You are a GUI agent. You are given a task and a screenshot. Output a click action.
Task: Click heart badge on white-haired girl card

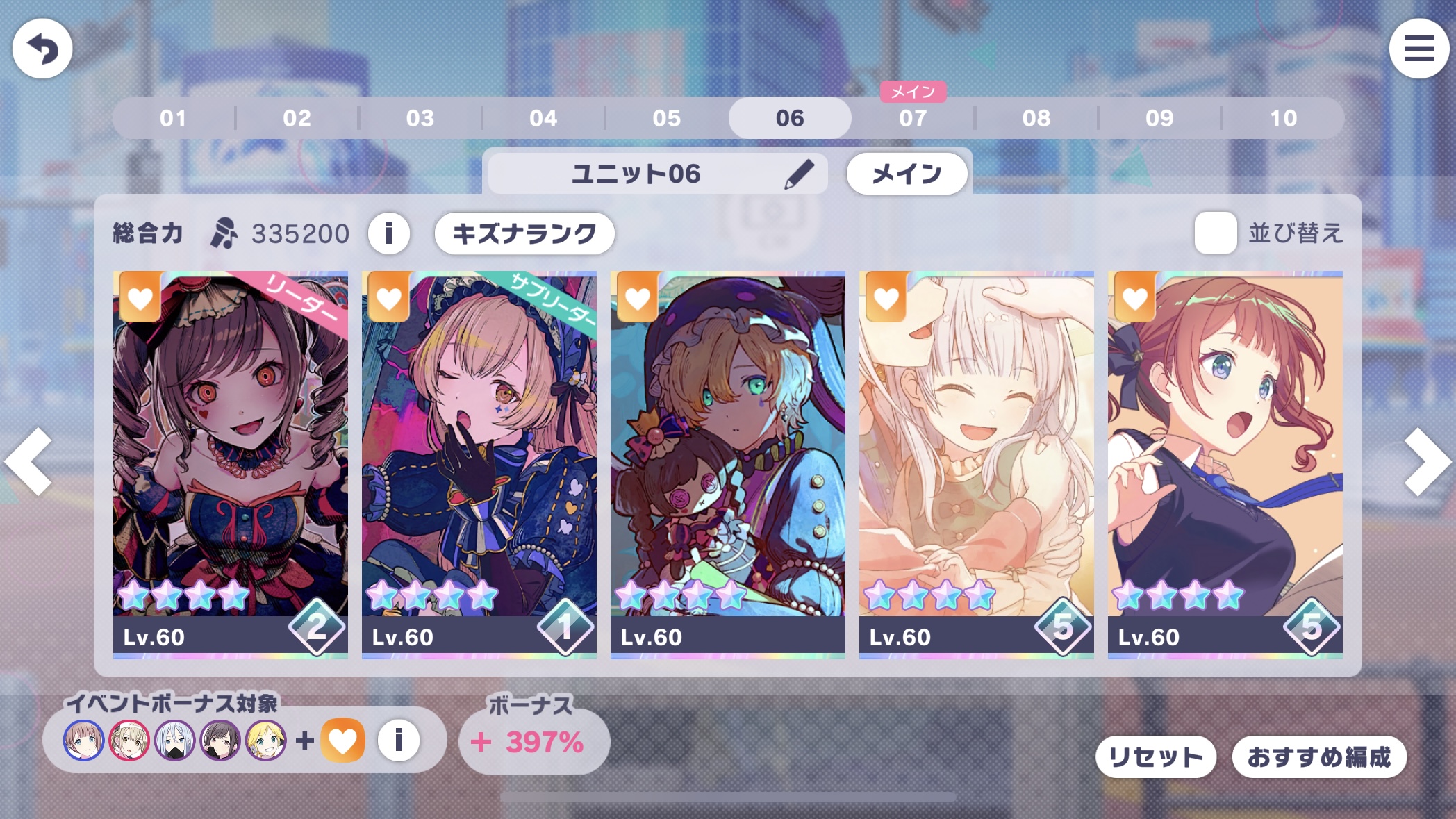tap(886, 297)
